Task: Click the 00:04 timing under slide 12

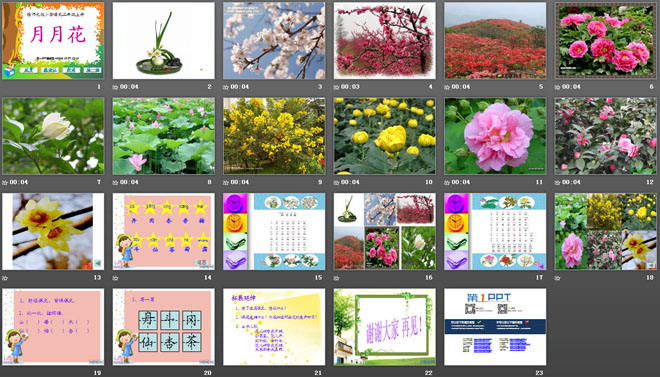Action: coord(571,182)
